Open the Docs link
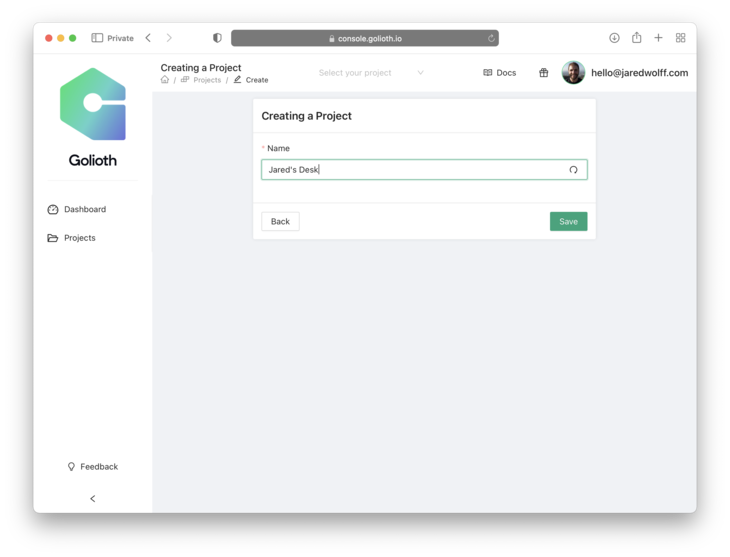 pyautogui.click(x=500, y=73)
